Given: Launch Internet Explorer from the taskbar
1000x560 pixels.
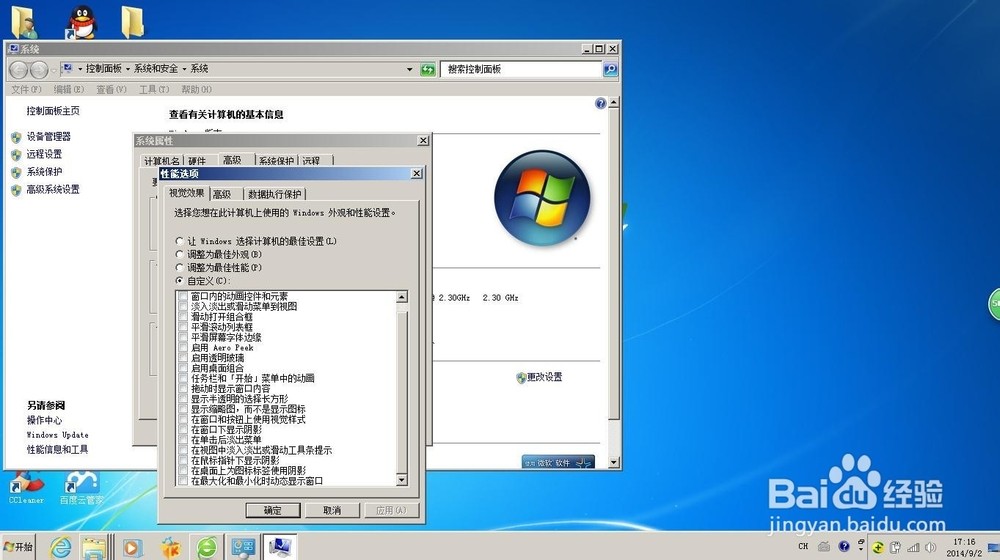Looking at the screenshot, I should click(x=61, y=547).
